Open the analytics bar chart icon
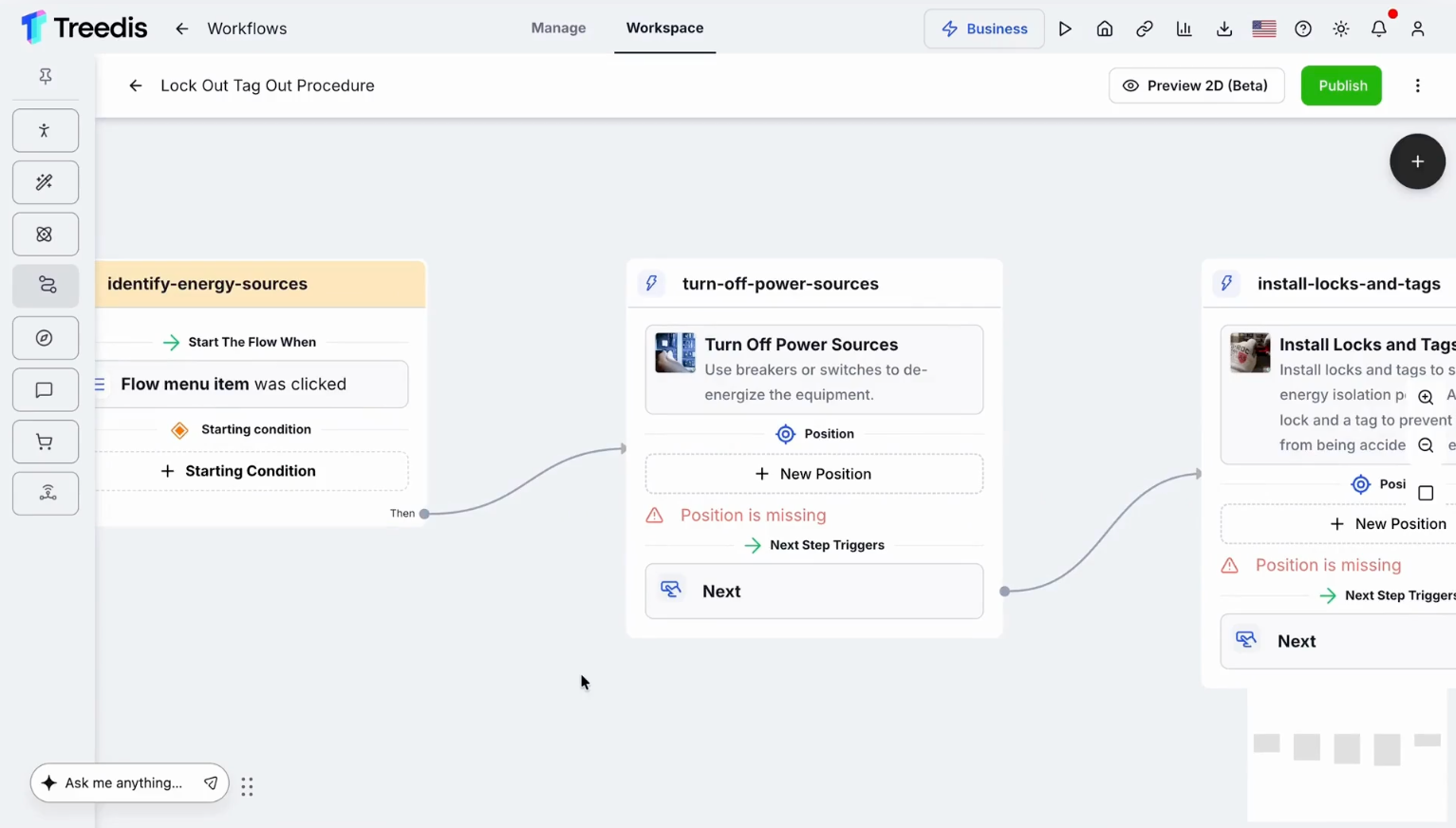This screenshot has height=828, width=1456. (1184, 28)
